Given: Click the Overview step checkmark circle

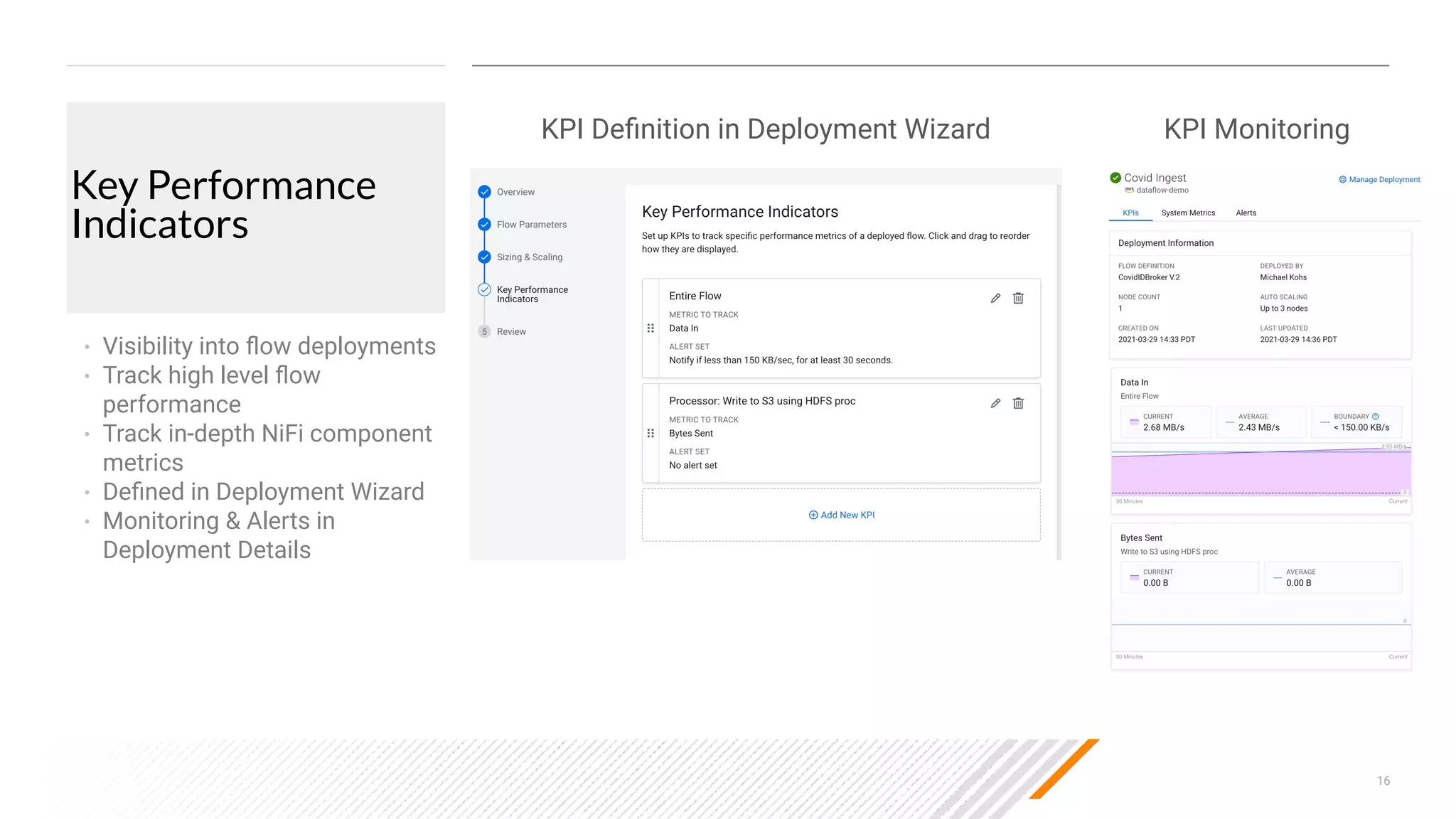Looking at the screenshot, I should pyautogui.click(x=484, y=192).
